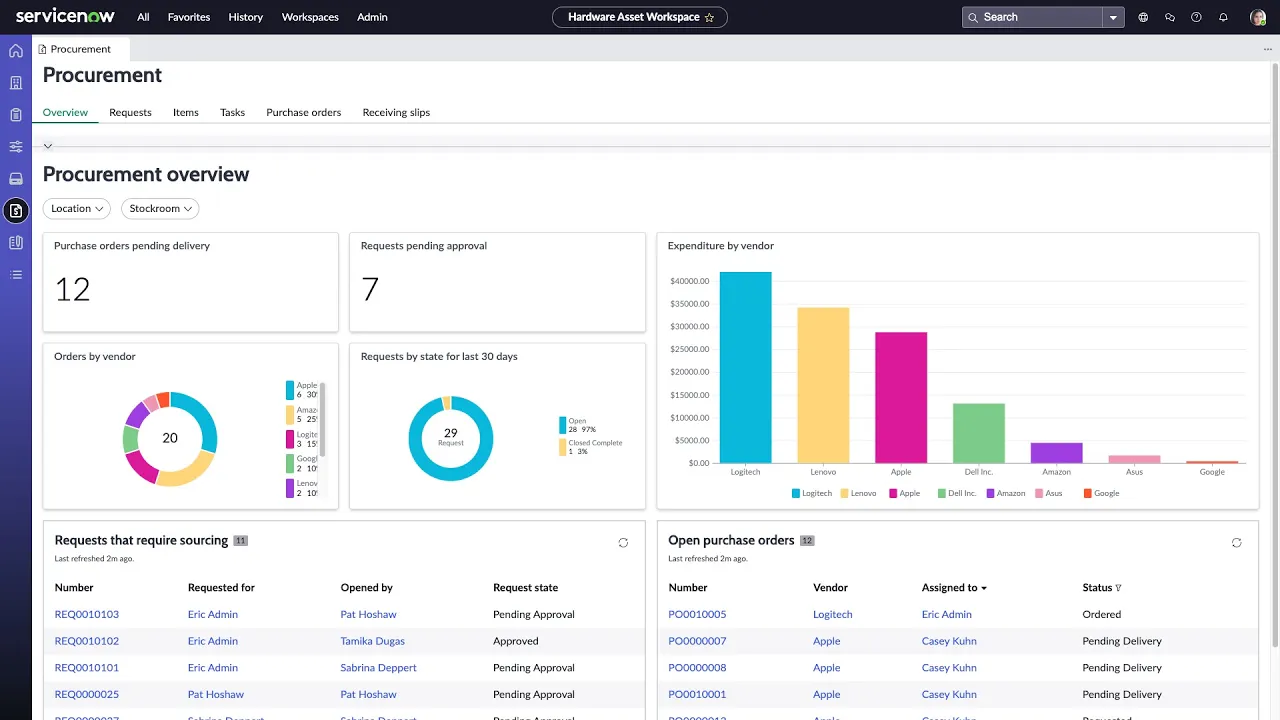
Task: Open purchase order PO0010005
Action: [x=697, y=614]
